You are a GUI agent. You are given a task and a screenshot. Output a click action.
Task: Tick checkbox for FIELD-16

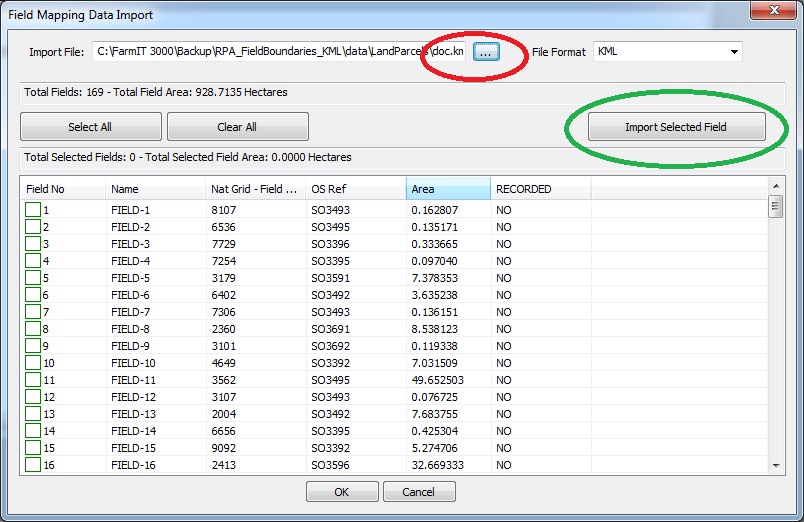click(33, 465)
